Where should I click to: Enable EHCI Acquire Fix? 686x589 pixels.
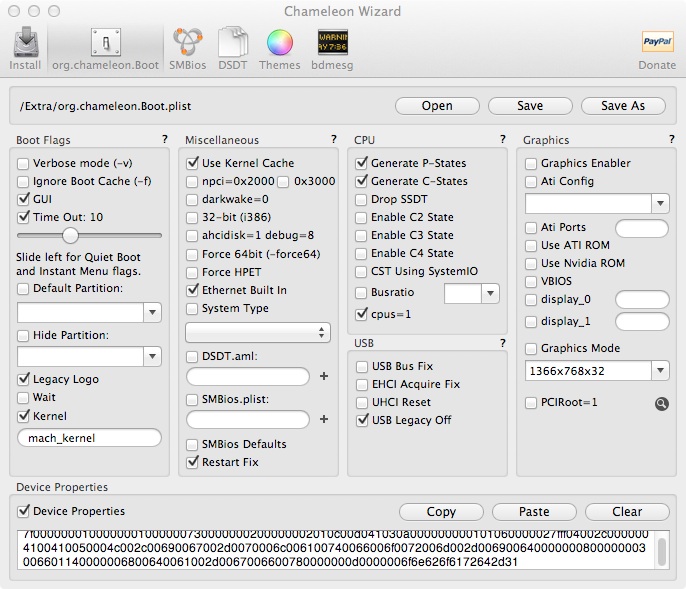coord(361,385)
